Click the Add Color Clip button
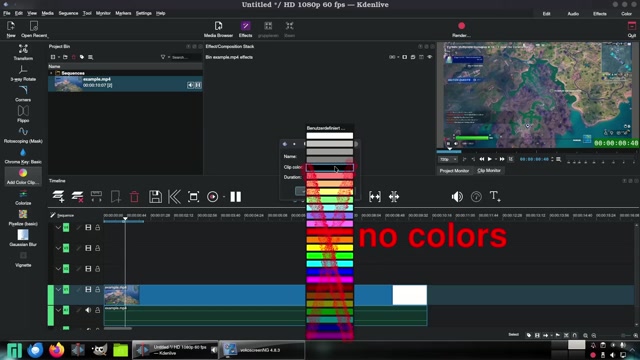Screen dimensions: 640x360 point(23,176)
